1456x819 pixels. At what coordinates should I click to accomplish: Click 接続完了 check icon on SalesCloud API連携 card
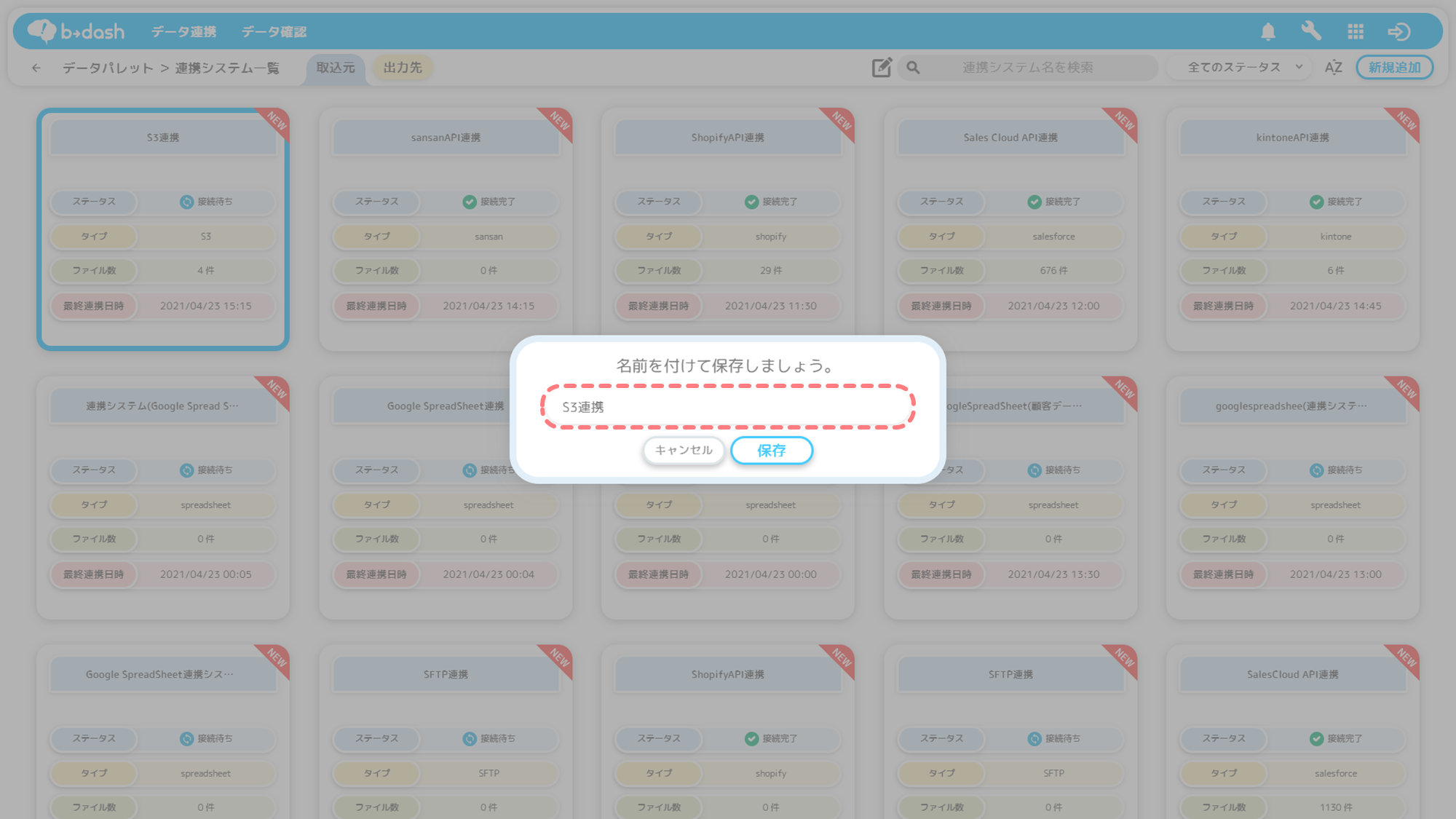pyautogui.click(x=1316, y=738)
